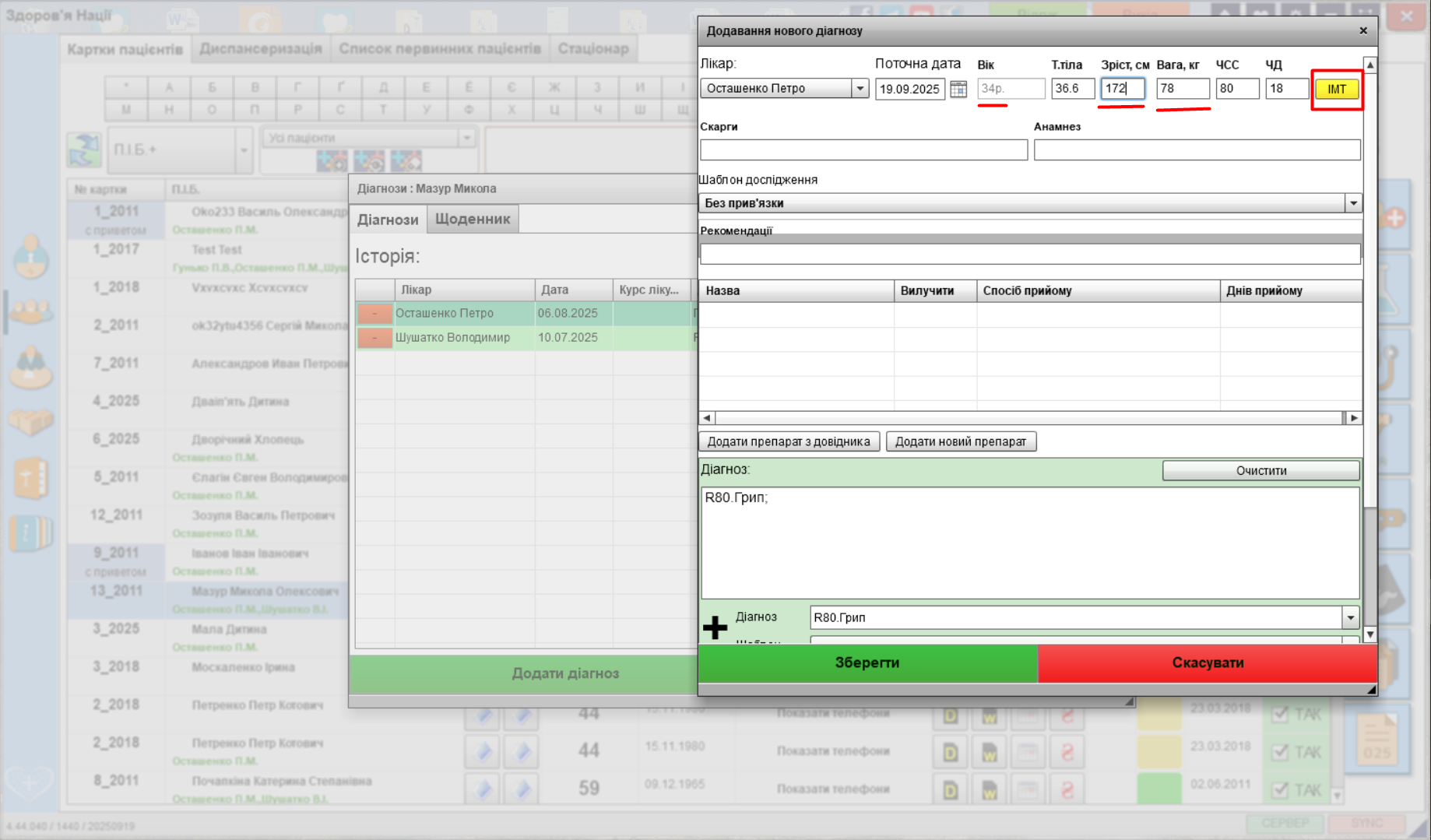Expand the Лікар dropdown showing Осташенко Петро
1431x840 pixels.
pos(860,89)
